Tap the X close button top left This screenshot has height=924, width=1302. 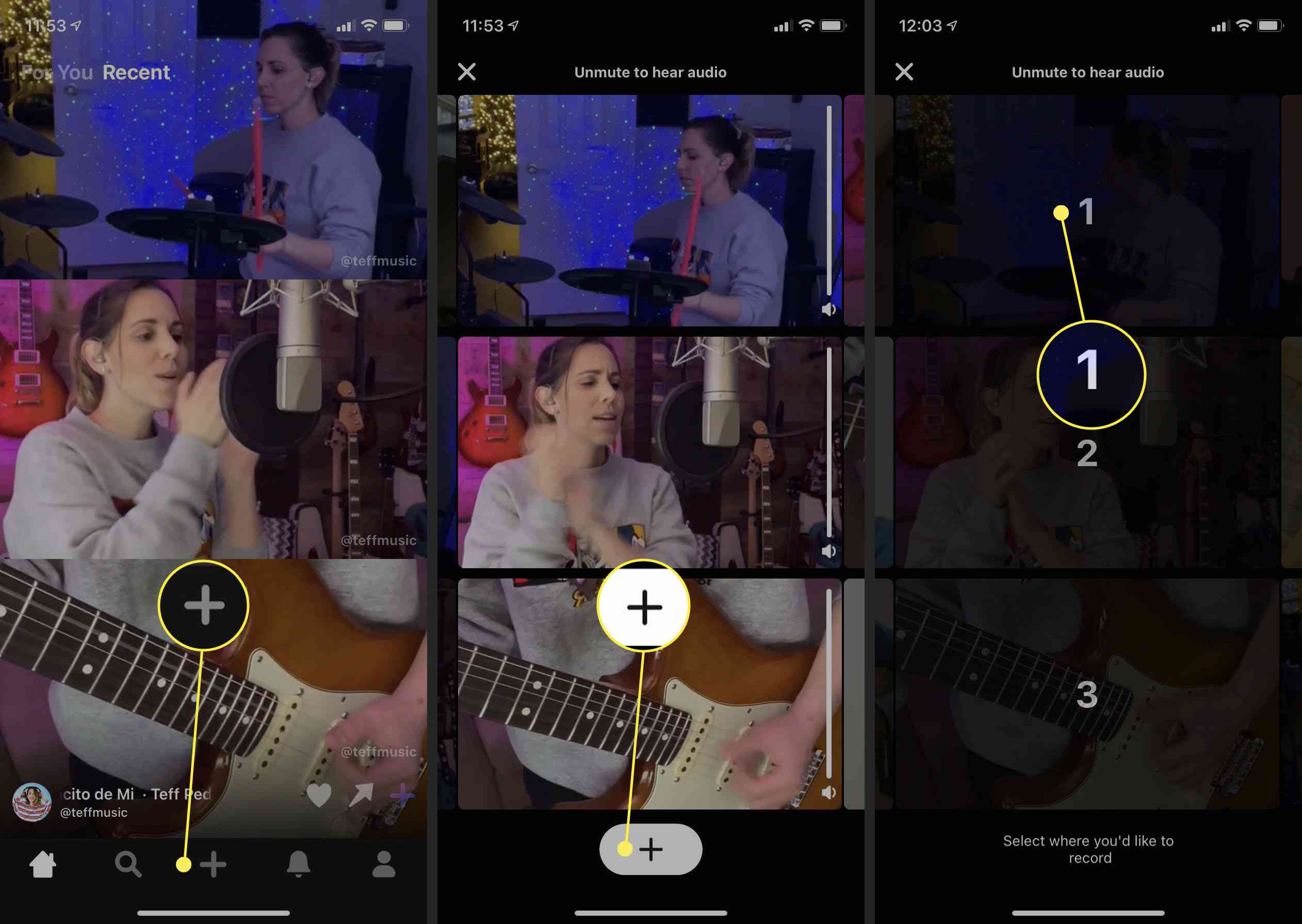467,72
